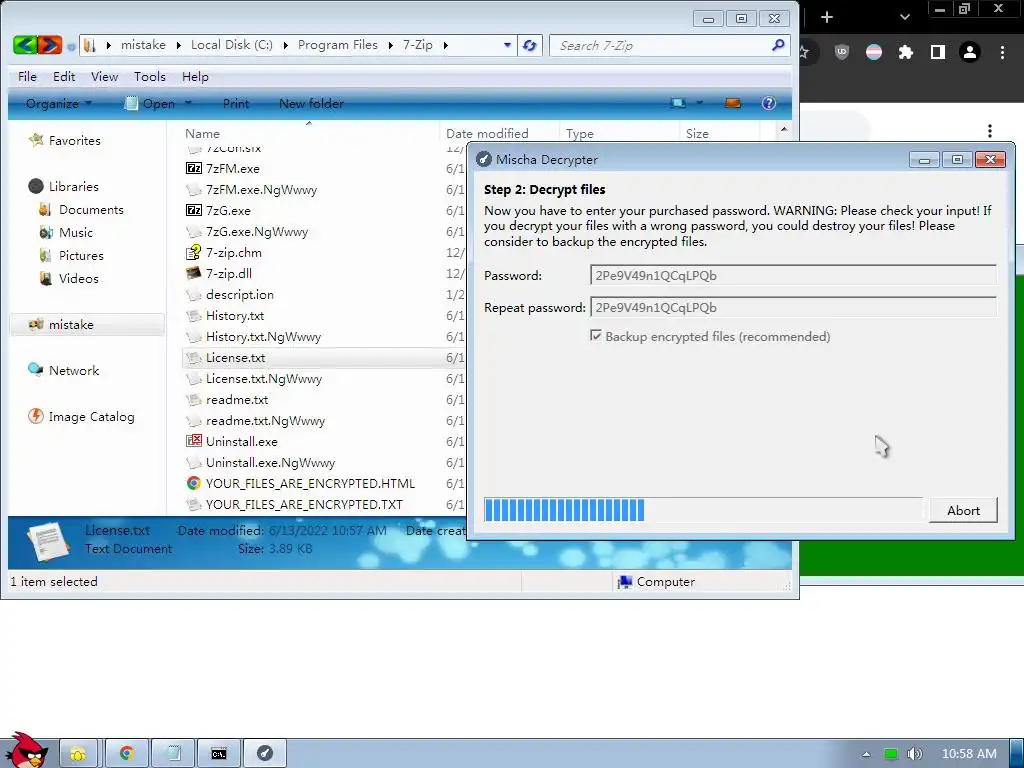Open the Mischa Decrypter taskbar icon
This screenshot has height=768, width=1024.
265,754
